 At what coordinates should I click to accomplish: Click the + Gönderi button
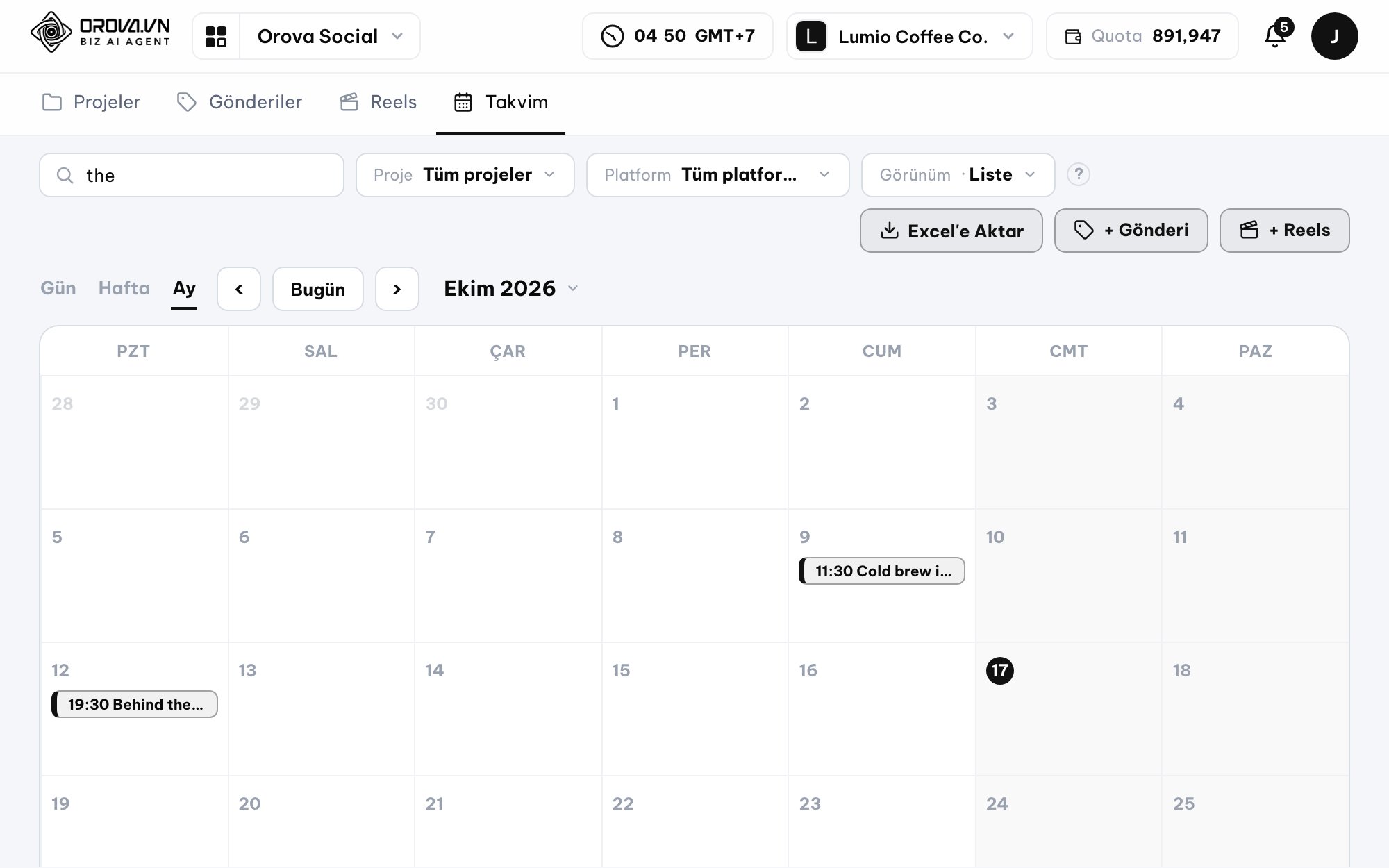(x=1131, y=231)
